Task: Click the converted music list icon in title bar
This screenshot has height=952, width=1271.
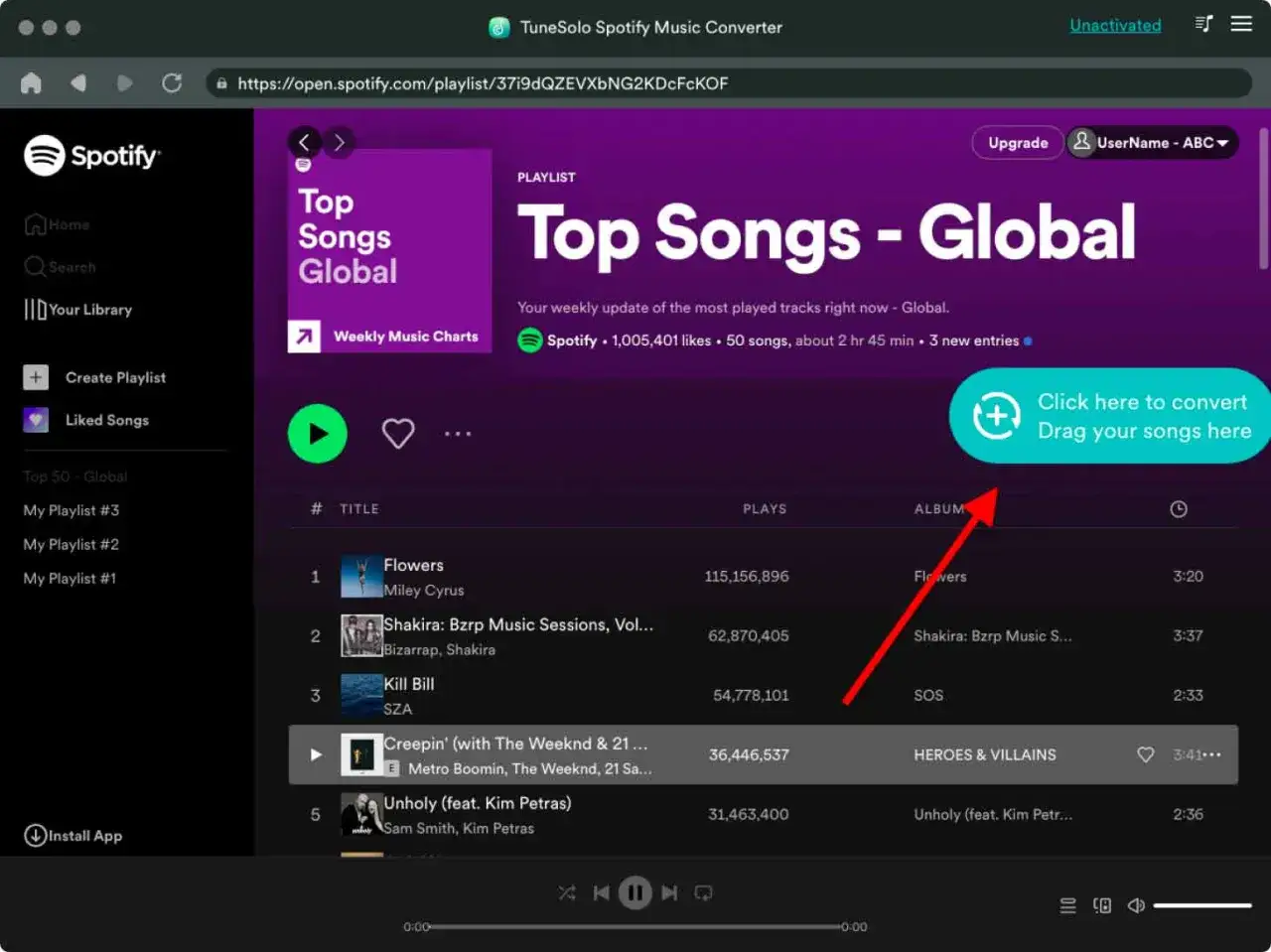Action: click(x=1202, y=24)
